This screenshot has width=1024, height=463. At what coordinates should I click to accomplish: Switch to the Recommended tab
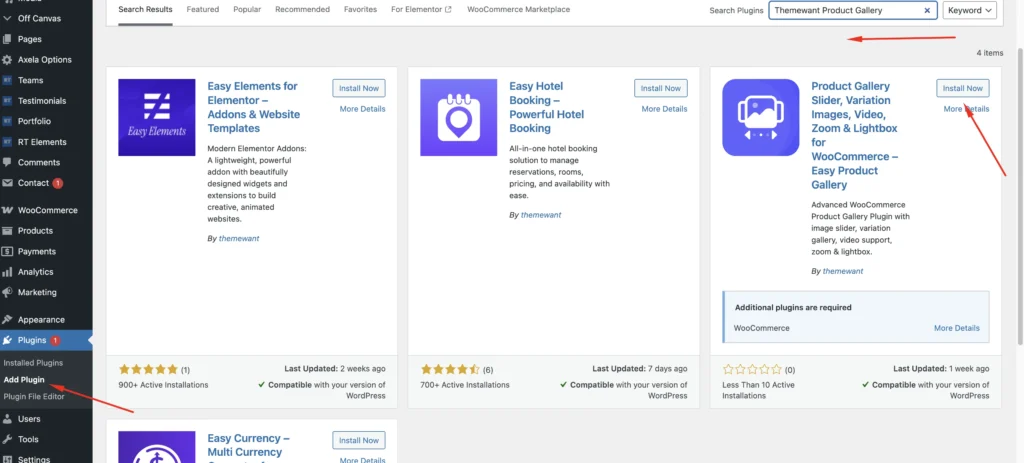tap(302, 10)
